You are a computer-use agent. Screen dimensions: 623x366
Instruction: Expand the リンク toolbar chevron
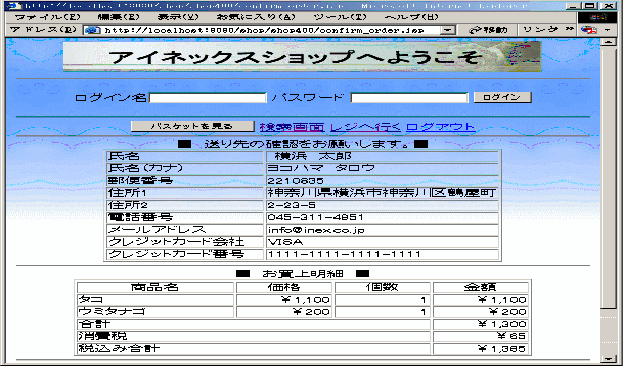click(x=570, y=29)
